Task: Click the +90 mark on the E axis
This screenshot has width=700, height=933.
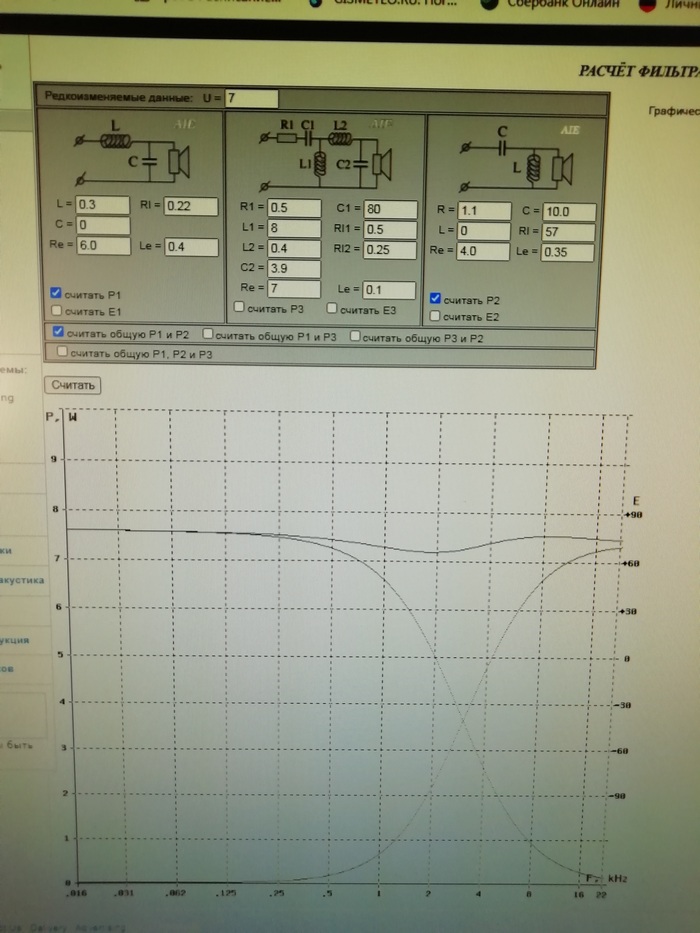Action: click(633, 515)
